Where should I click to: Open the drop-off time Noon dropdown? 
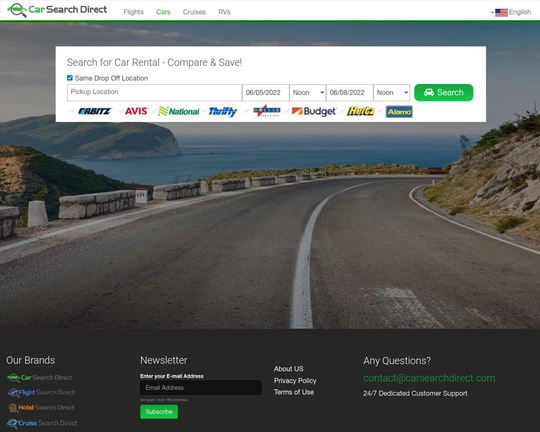pyautogui.click(x=392, y=93)
